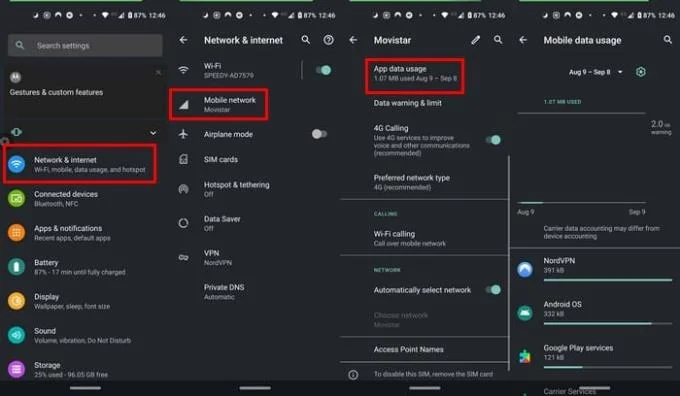
Task: Toggle Airplane mode switch
Action: (319, 134)
